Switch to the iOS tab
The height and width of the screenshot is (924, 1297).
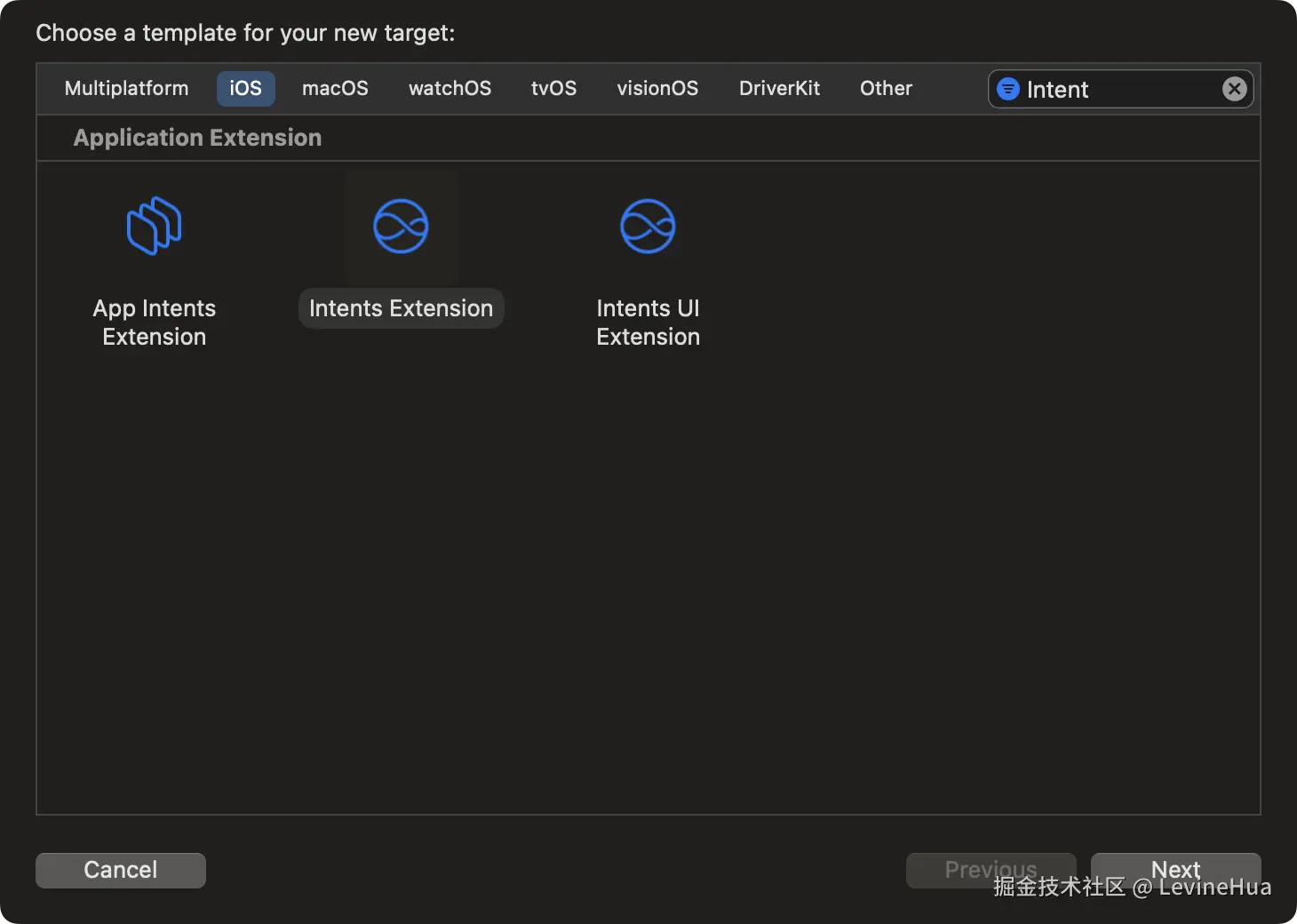pyautogui.click(x=246, y=89)
